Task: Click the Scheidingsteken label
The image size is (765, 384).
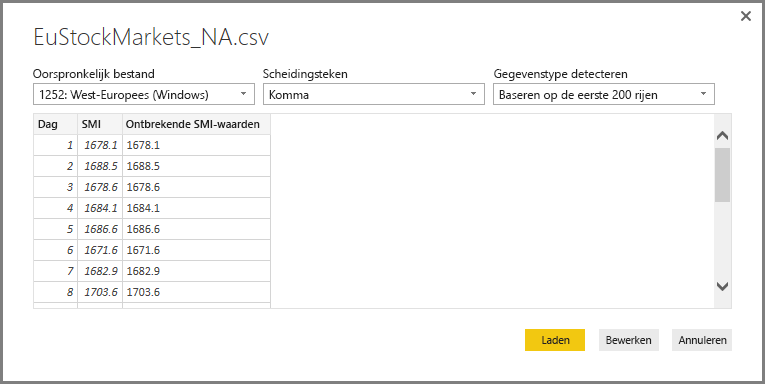Action: [x=305, y=74]
